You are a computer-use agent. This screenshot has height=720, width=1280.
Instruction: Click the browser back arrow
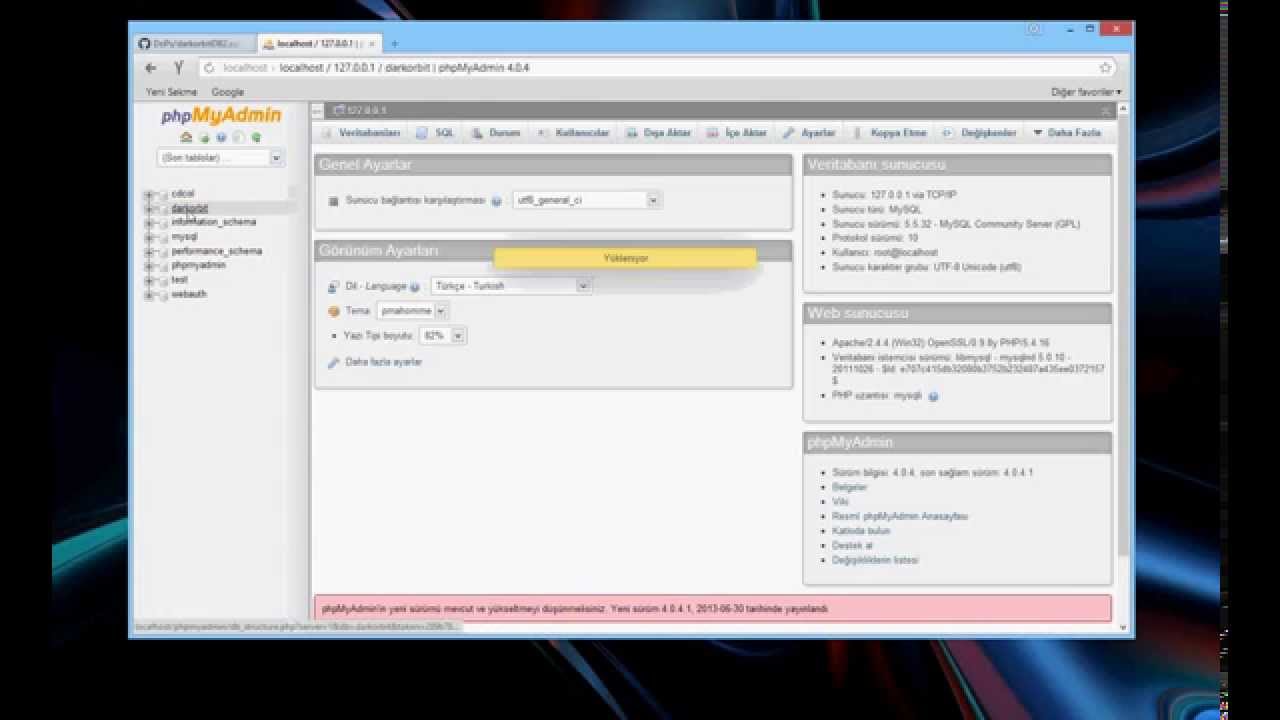(x=150, y=68)
